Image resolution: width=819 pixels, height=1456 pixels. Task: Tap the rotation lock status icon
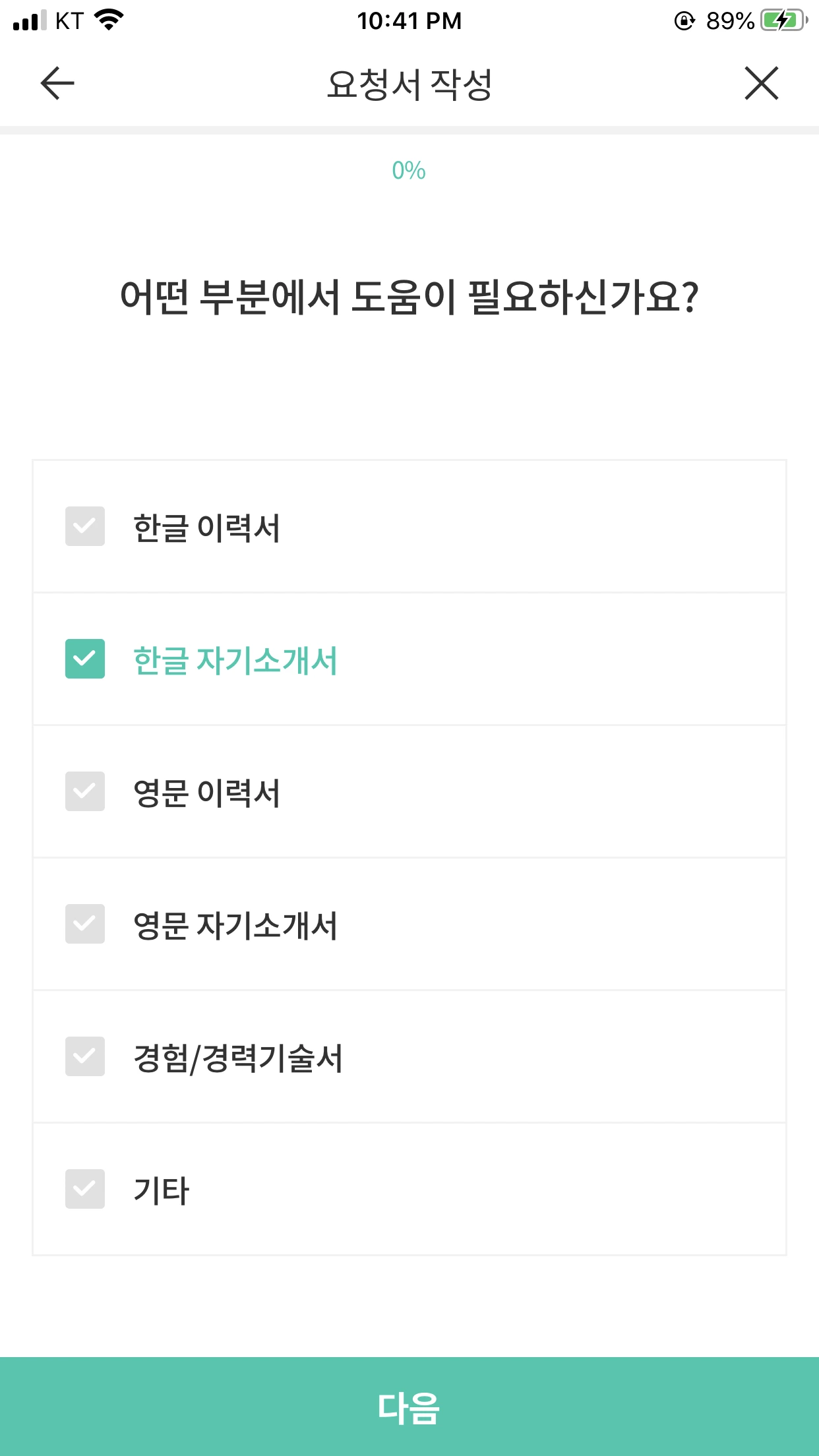click(x=684, y=21)
